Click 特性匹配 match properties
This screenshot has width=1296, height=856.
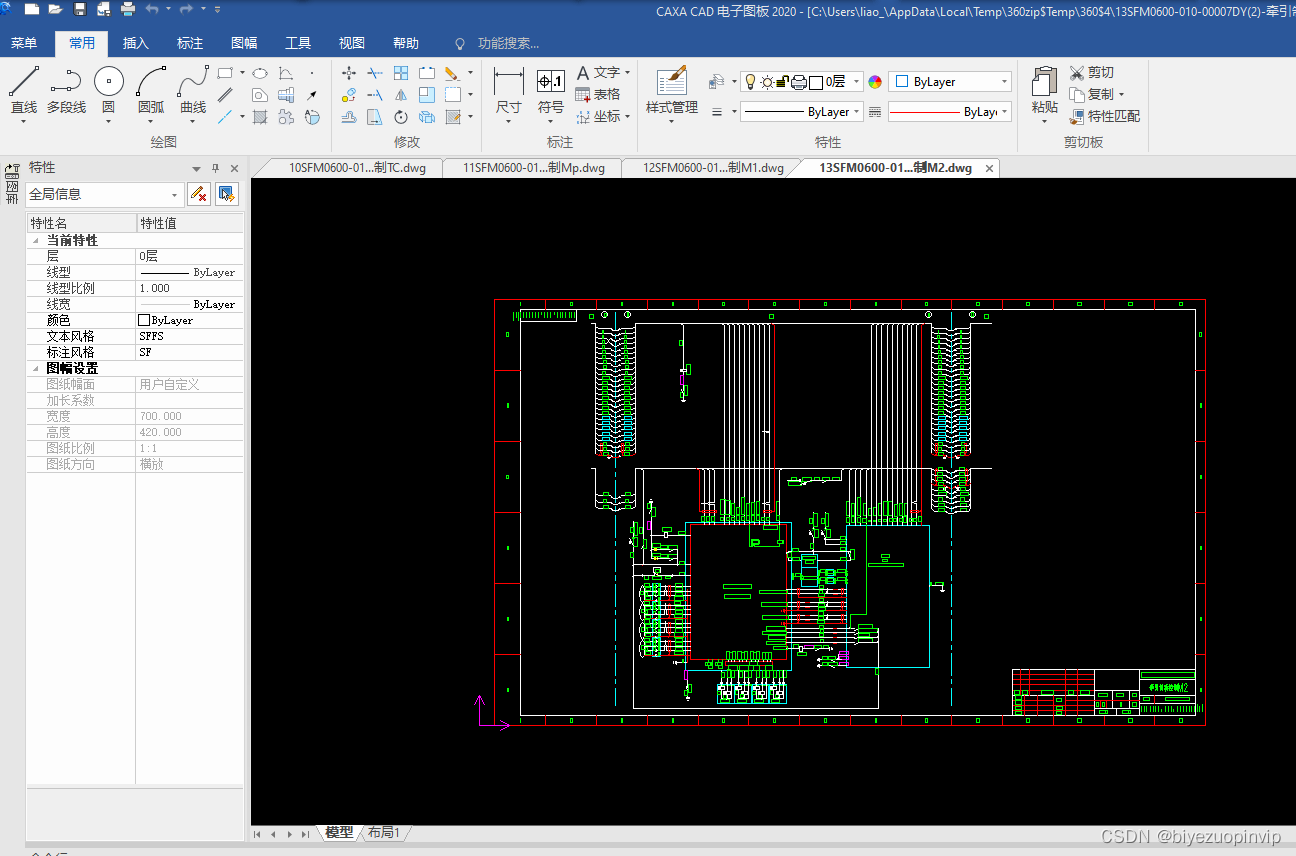[x=1104, y=116]
